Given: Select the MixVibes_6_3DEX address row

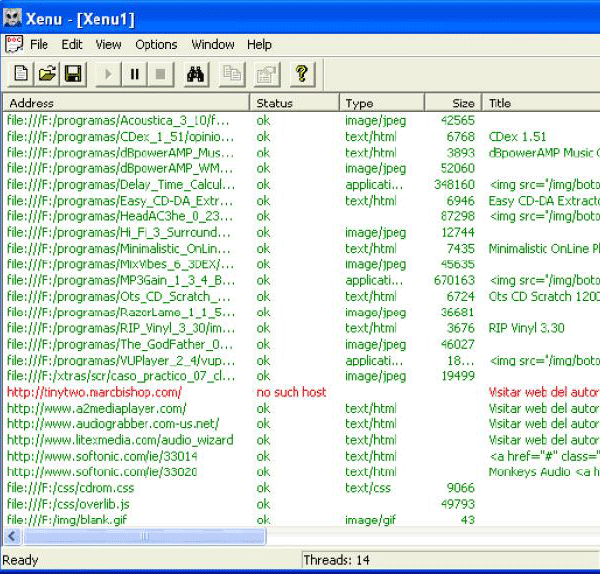Looking at the screenshot, I should pos(120,264).
